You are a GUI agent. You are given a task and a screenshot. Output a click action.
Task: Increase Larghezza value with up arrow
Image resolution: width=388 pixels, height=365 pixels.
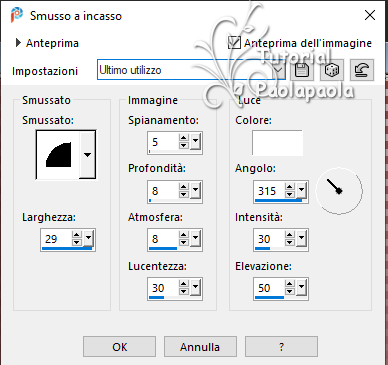pos(77,235)
